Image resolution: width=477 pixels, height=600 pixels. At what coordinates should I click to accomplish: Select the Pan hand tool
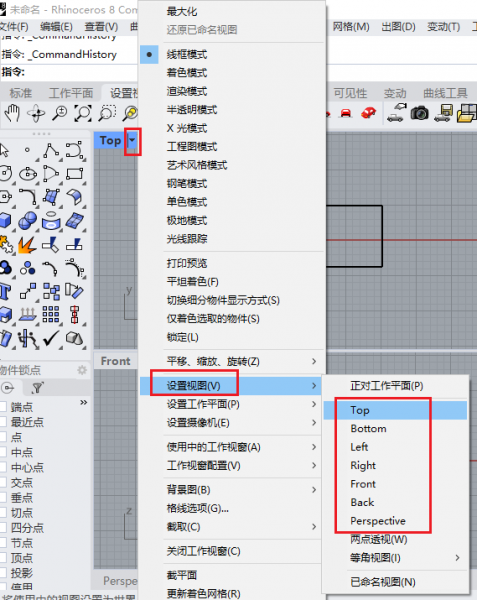12,113
